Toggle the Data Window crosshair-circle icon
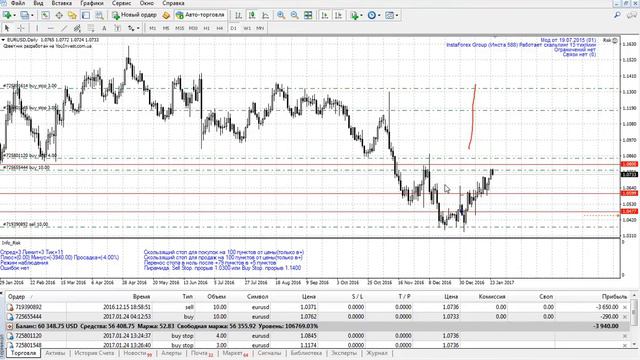Image resolution: width=640 pixels, height=360 pixels. [x=59, y=15]
